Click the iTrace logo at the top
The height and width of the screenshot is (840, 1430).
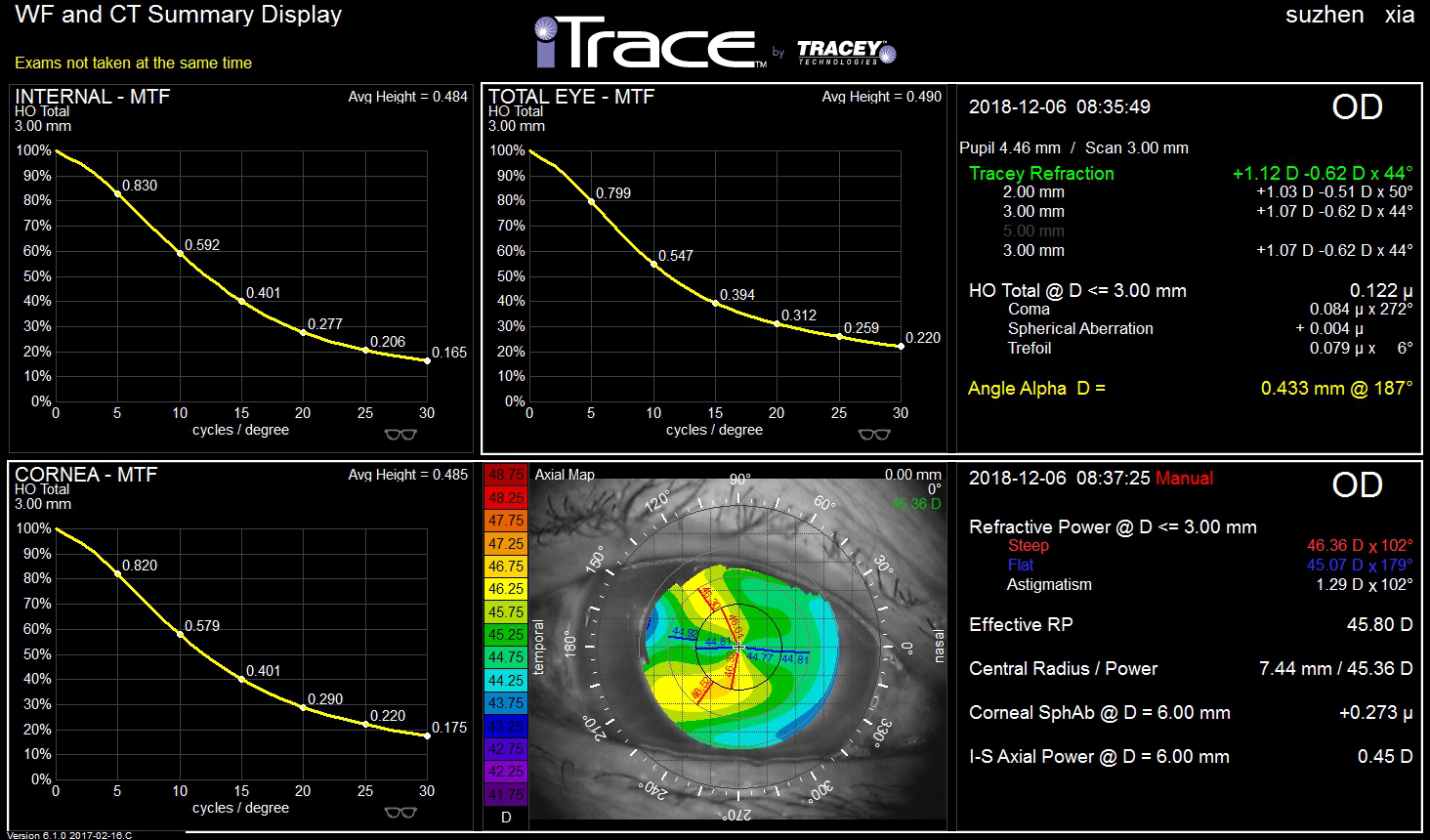click(x=650, y=43)
